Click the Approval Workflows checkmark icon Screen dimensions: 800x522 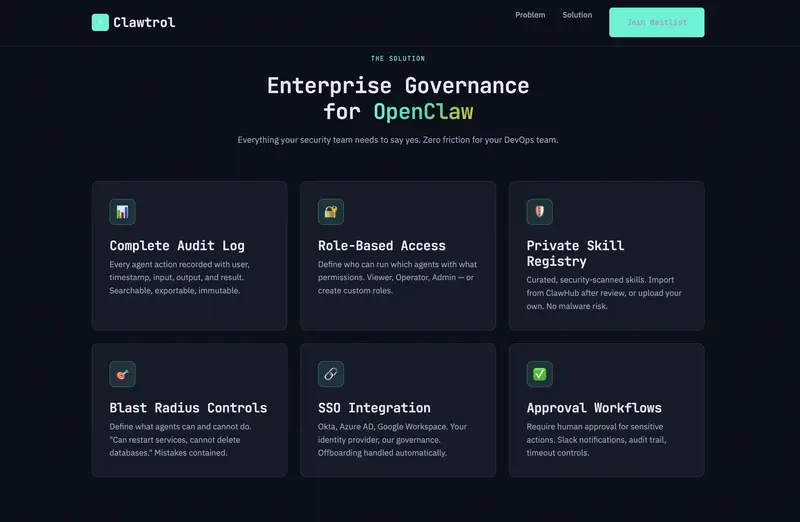tap(539, 374)
